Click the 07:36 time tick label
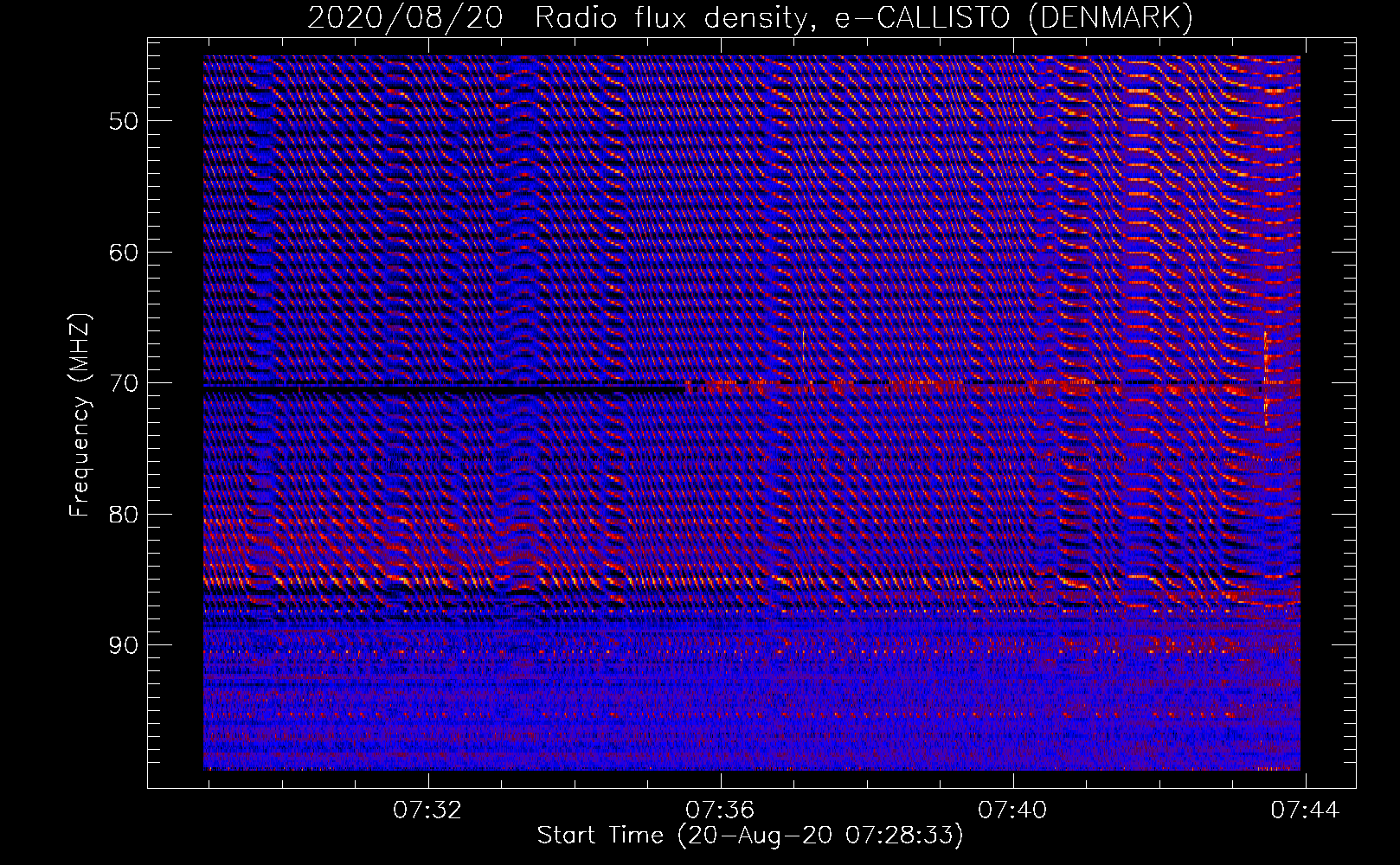 pyautogui.click(x=720, y=811)
